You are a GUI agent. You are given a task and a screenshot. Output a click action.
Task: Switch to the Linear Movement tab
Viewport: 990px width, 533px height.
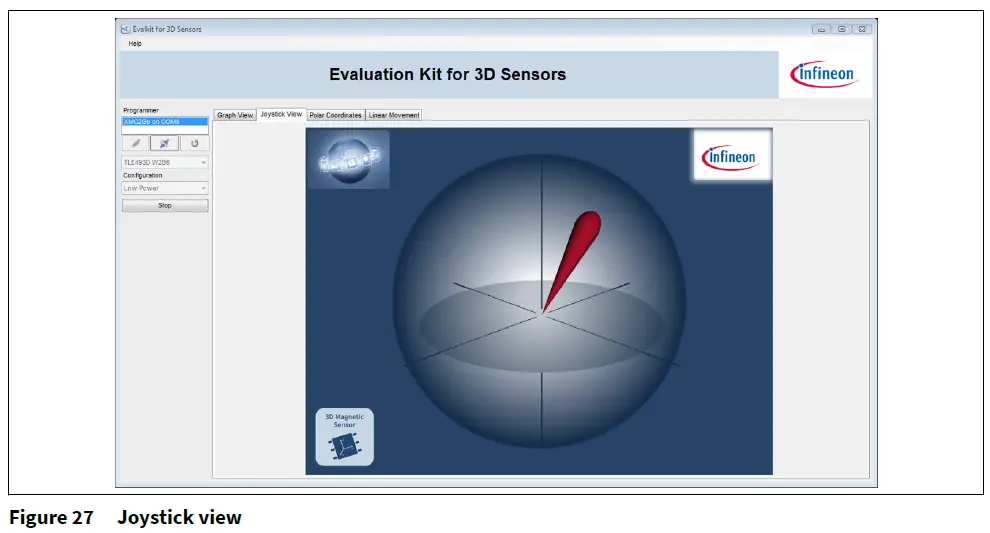tap(394, 115)
